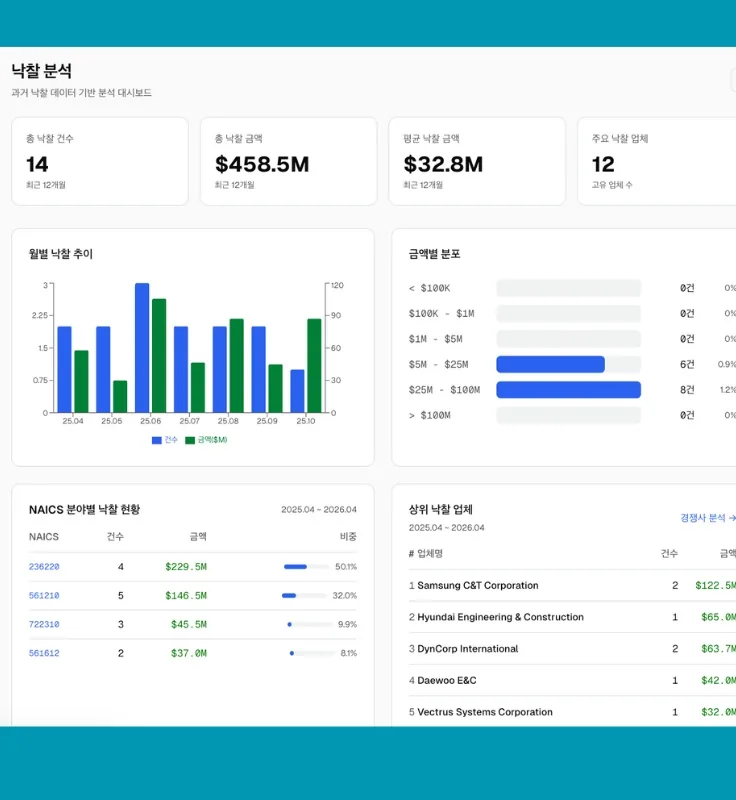Click the $37.0M amount cell
Image resolution: width=736 pixels, height=800 pixels.
[x=189, y=653]
